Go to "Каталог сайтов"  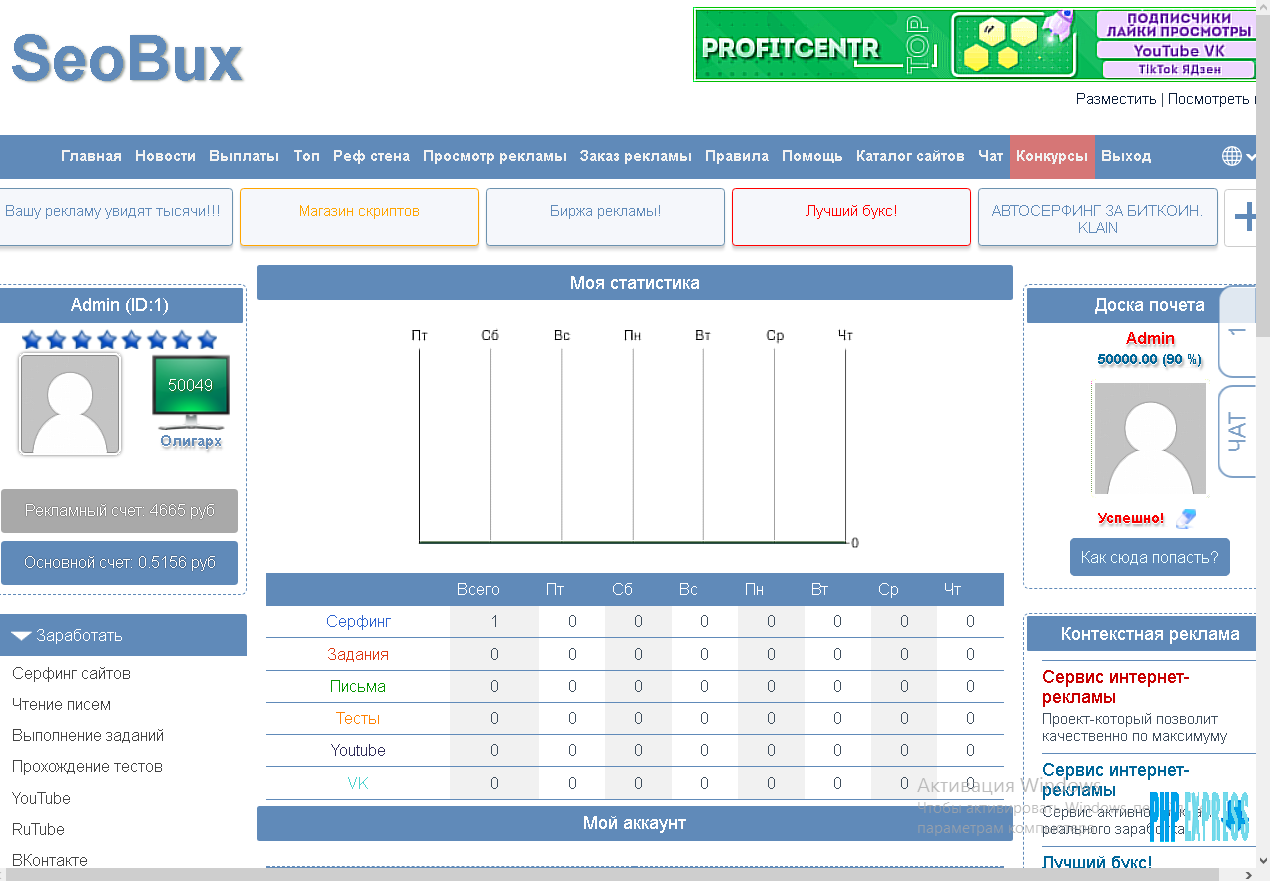coord(910,156)
